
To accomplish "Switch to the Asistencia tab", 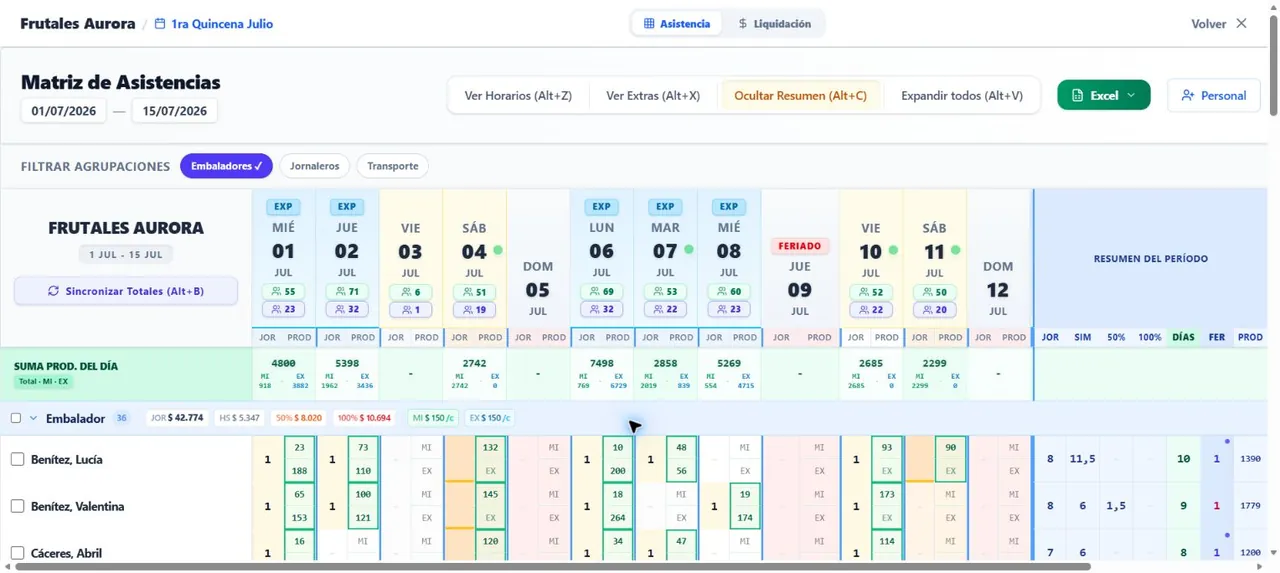I will tap(677, 23).
